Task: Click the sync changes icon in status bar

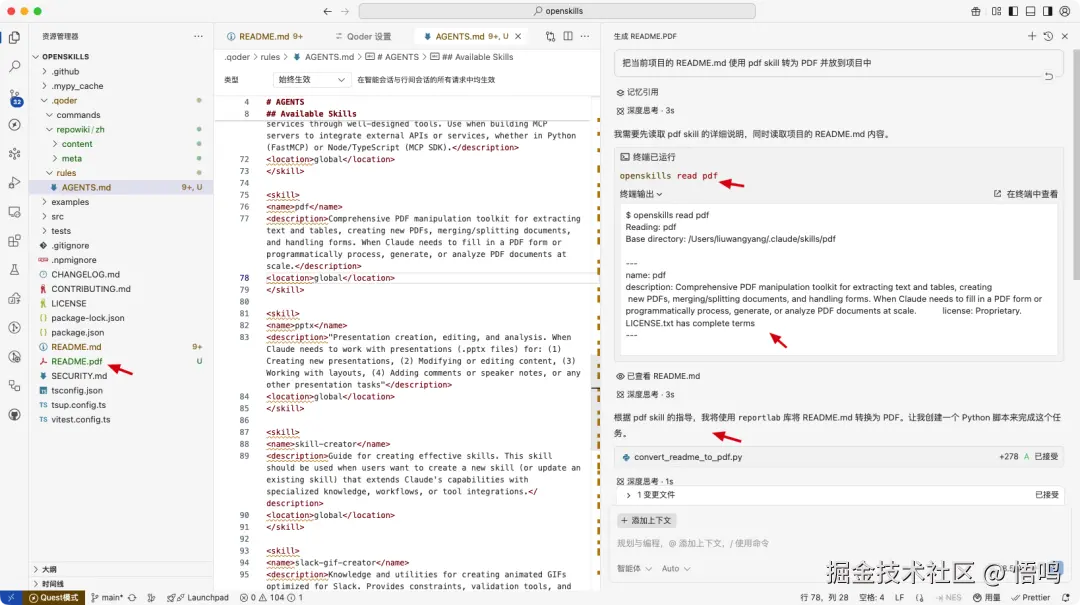Action: click(x=132, y=597)
